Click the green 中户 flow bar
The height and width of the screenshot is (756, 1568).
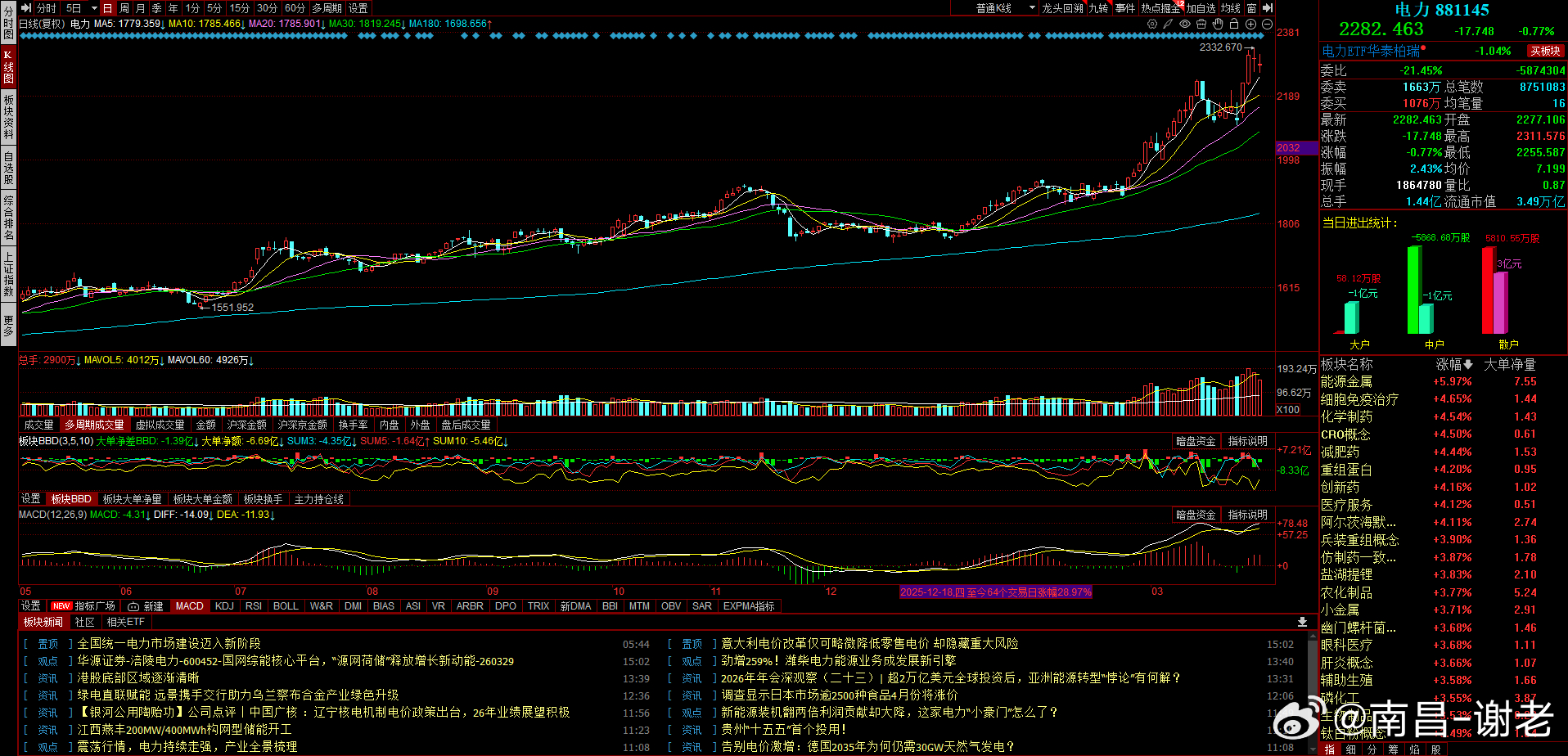click(1413, 290)
